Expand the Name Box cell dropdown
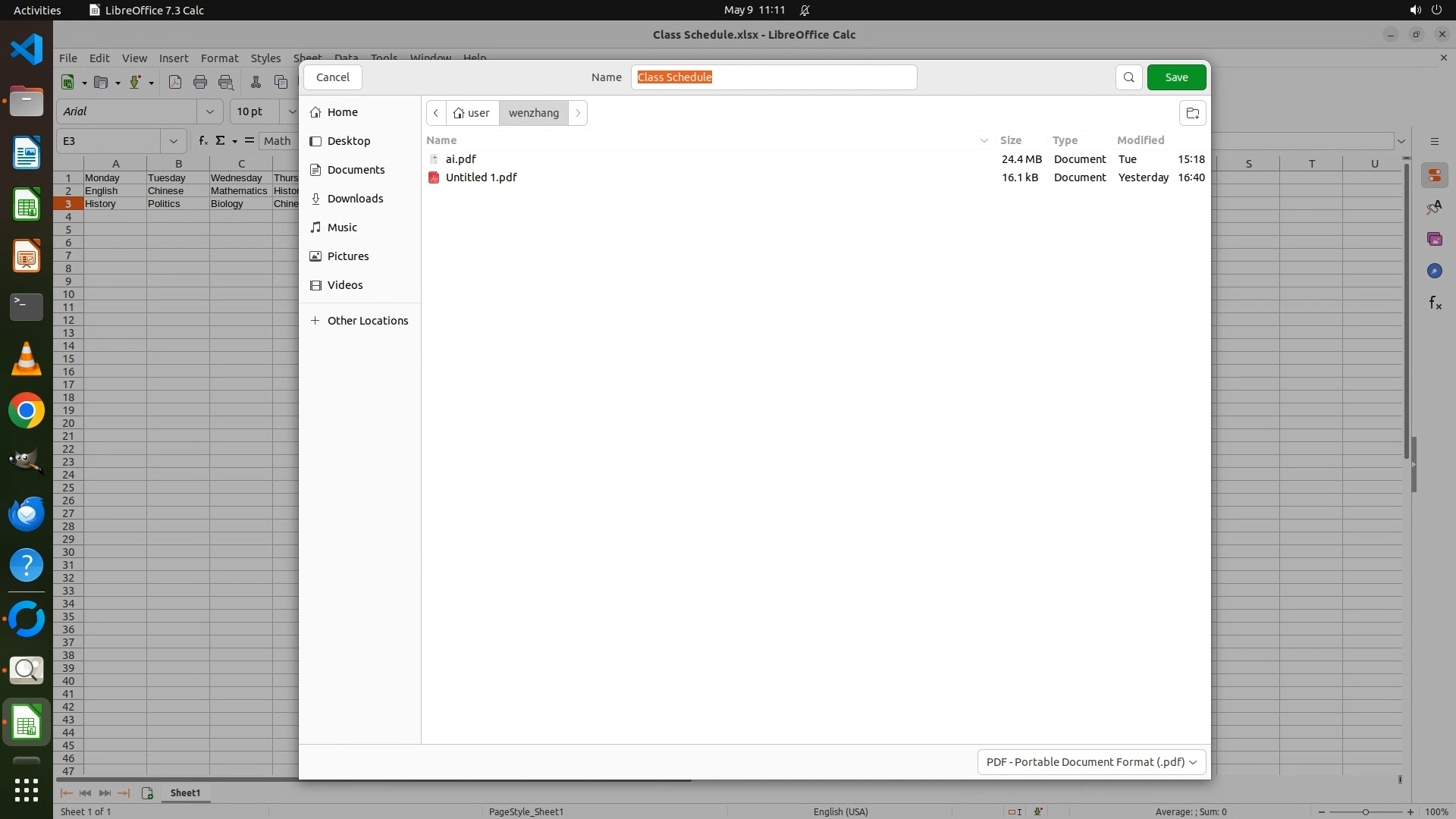This screenshot has height=819, width=1456. (174, 141)
